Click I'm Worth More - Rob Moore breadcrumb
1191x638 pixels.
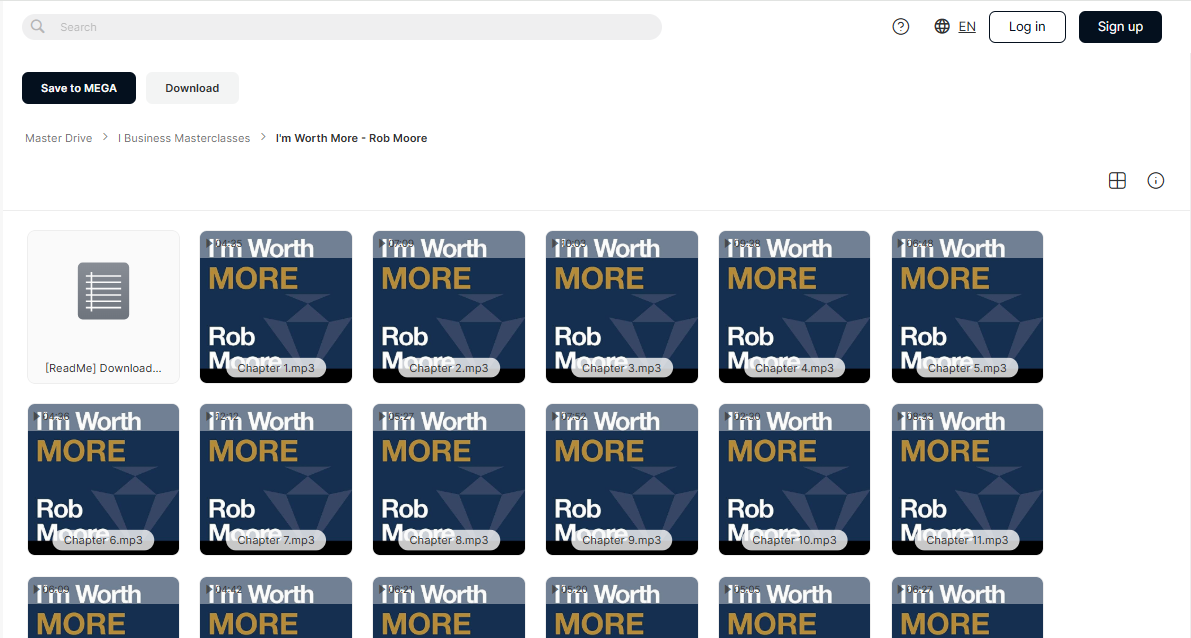click(351, 138)
